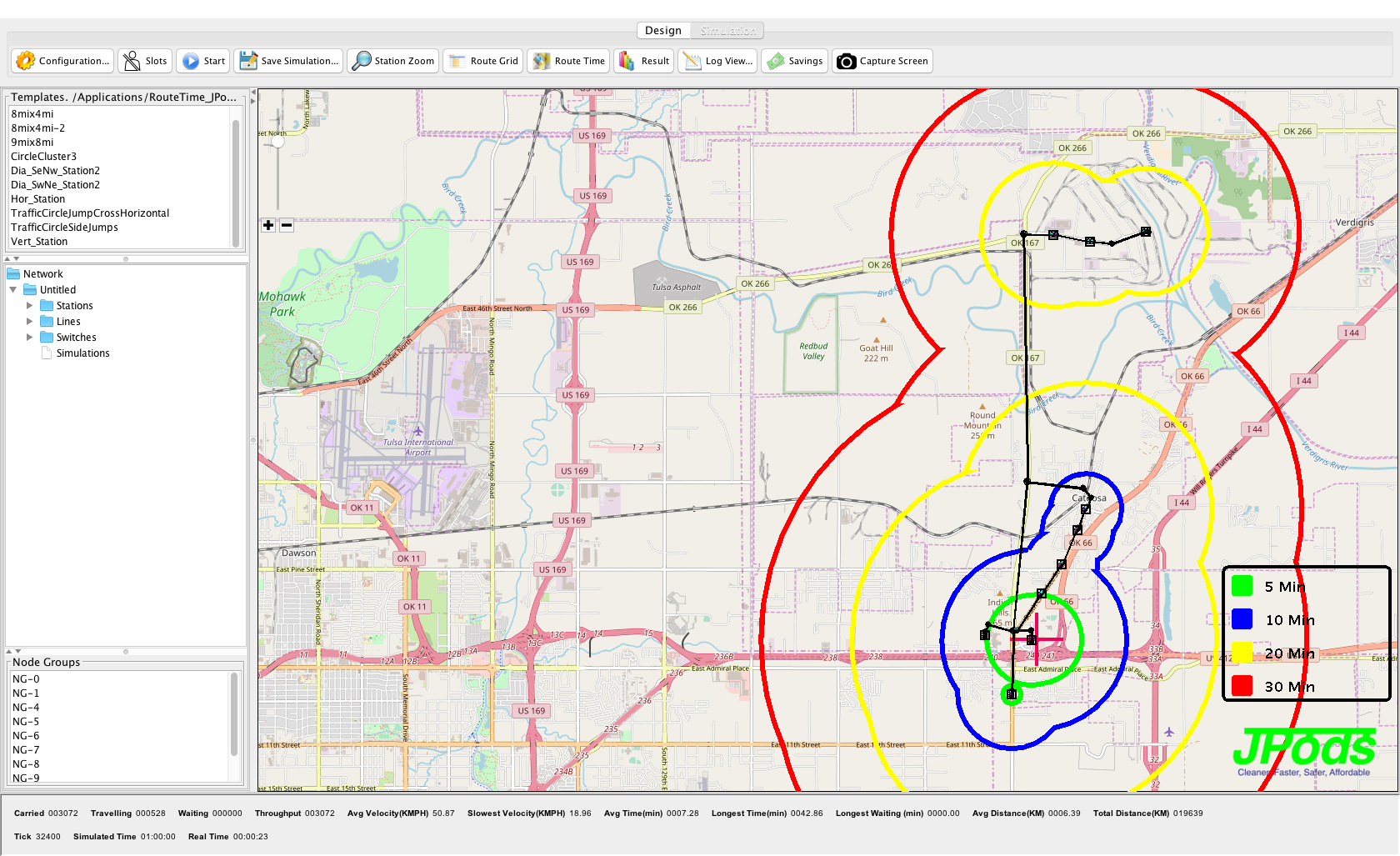Viewport: 1400px width, 856px height.
Task: Zoom out with the map minus button
Action: [x=287, y=225]
